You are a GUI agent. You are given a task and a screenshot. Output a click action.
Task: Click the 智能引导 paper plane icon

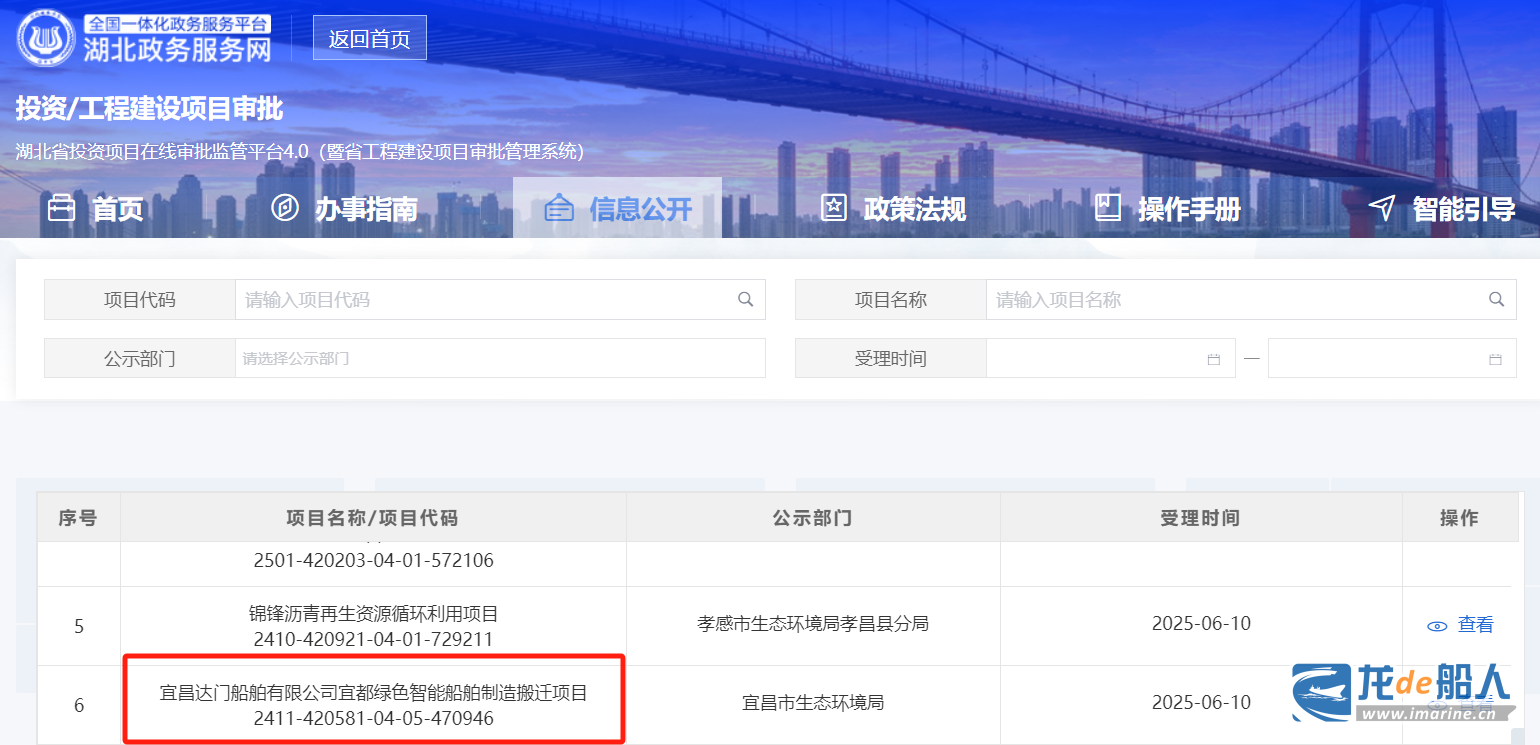pos(1382,208)
